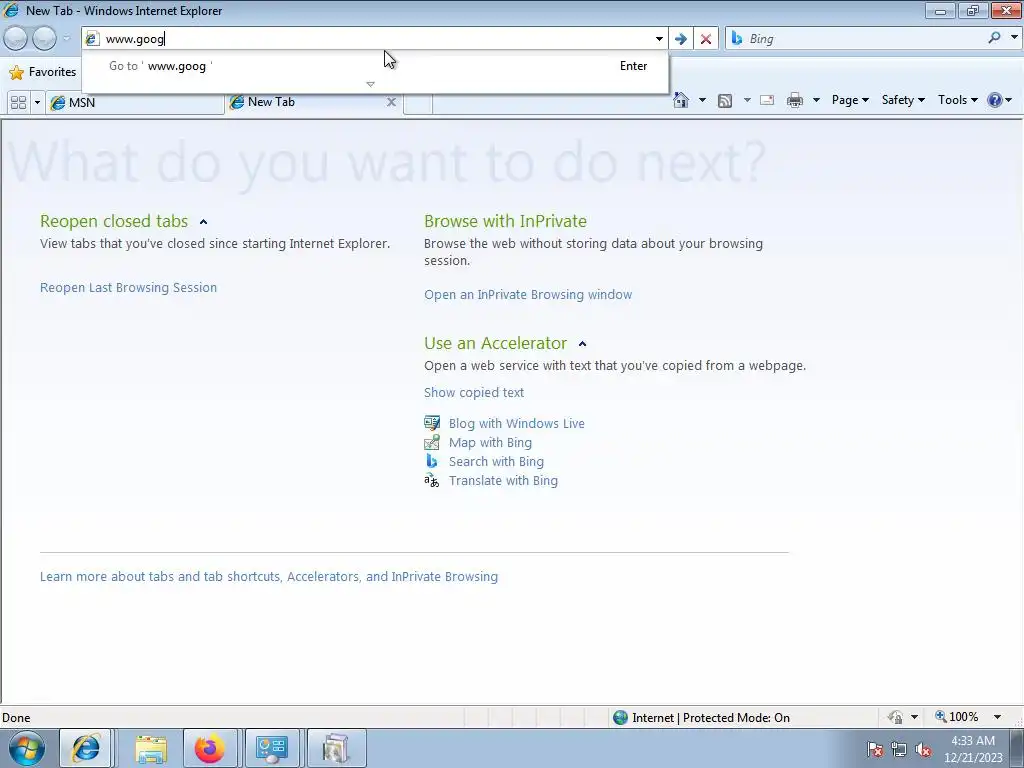
Task: Click the status bar security lock icon
Action: (895, 717)
